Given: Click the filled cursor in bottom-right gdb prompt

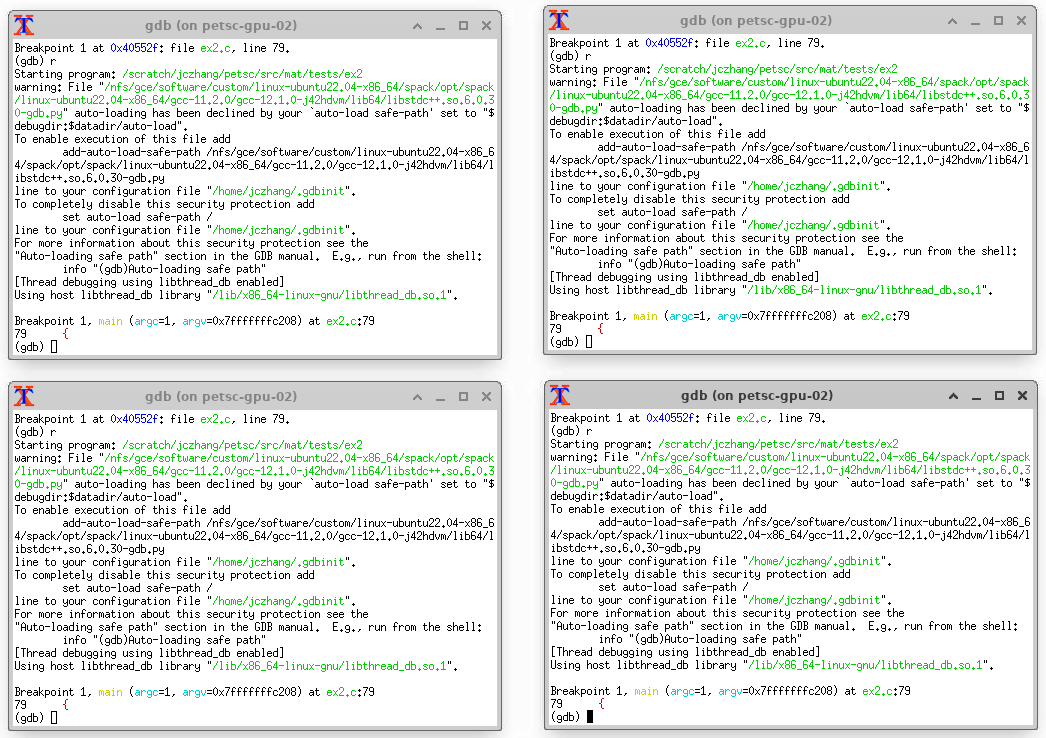Looking at the screenshot, I should (x=590, y=717).
